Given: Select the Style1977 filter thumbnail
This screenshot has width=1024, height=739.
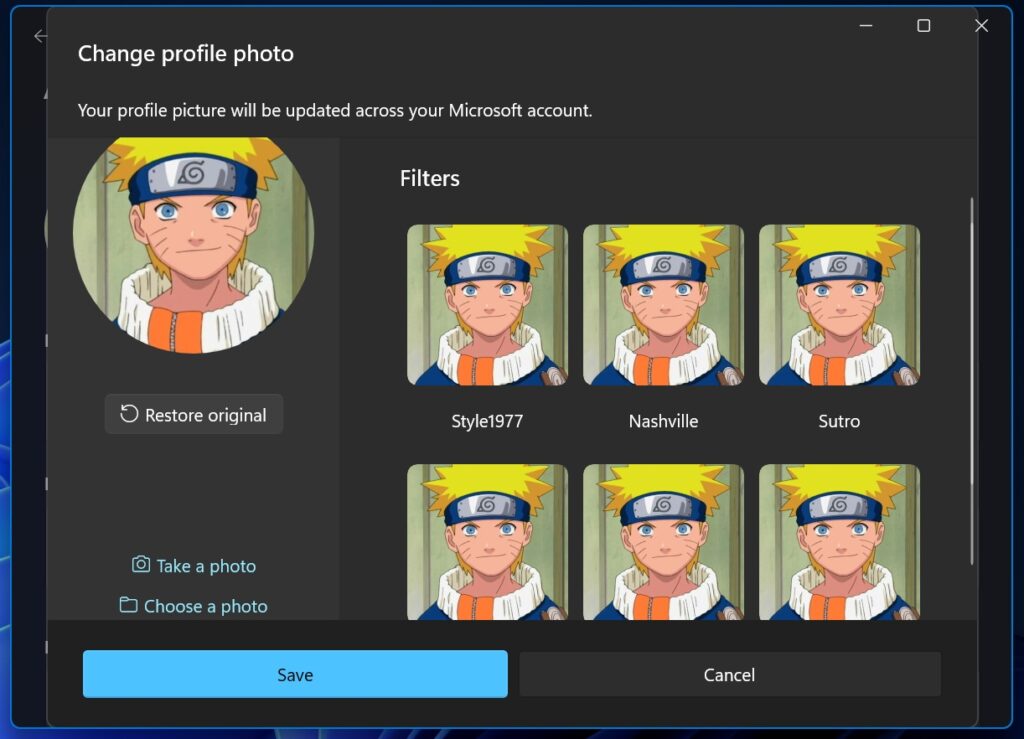Looking at the screenshot, I should (x=487, y=305).
